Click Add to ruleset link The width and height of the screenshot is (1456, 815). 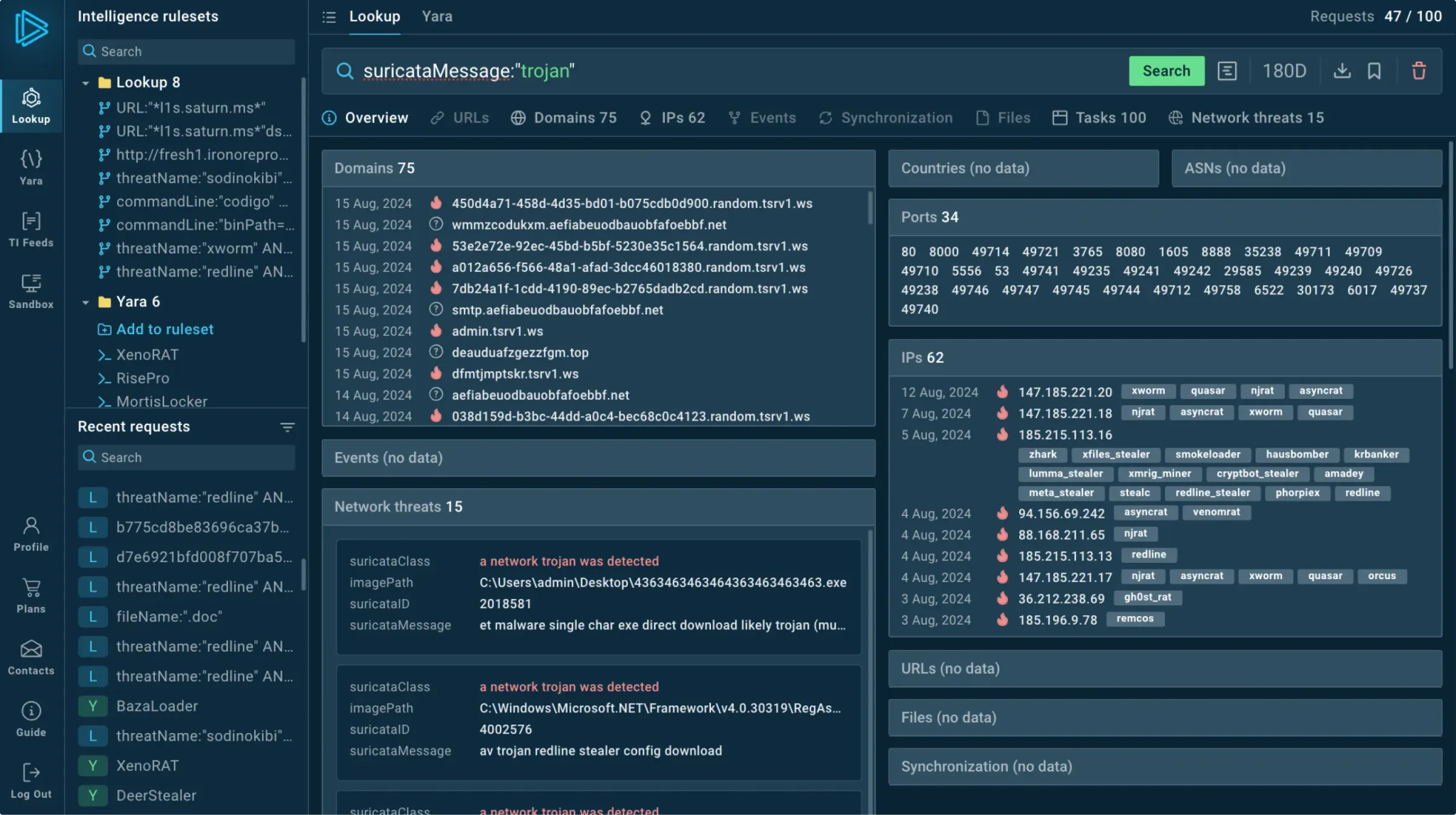[x=164, y=329]
